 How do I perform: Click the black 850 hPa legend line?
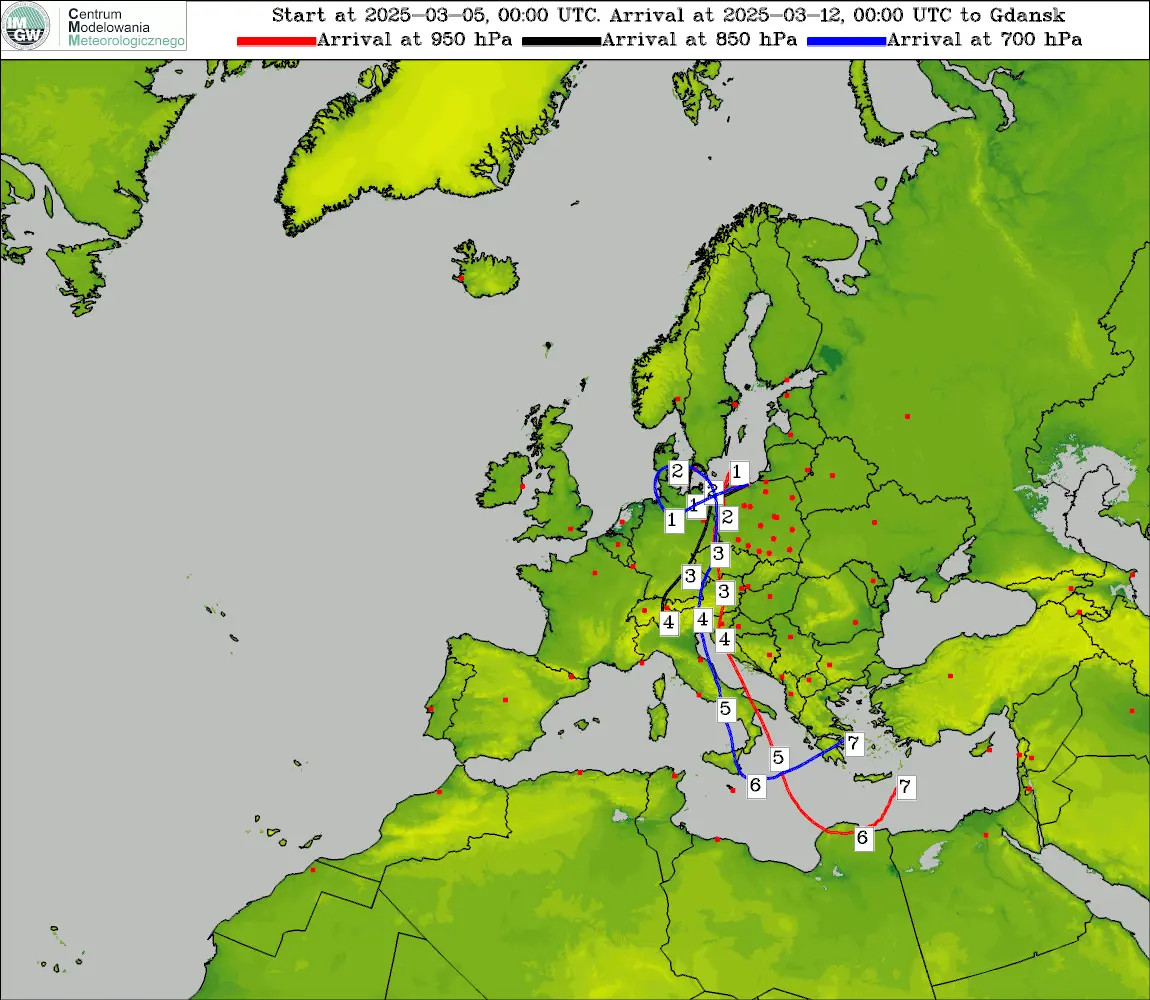(561, 41)
